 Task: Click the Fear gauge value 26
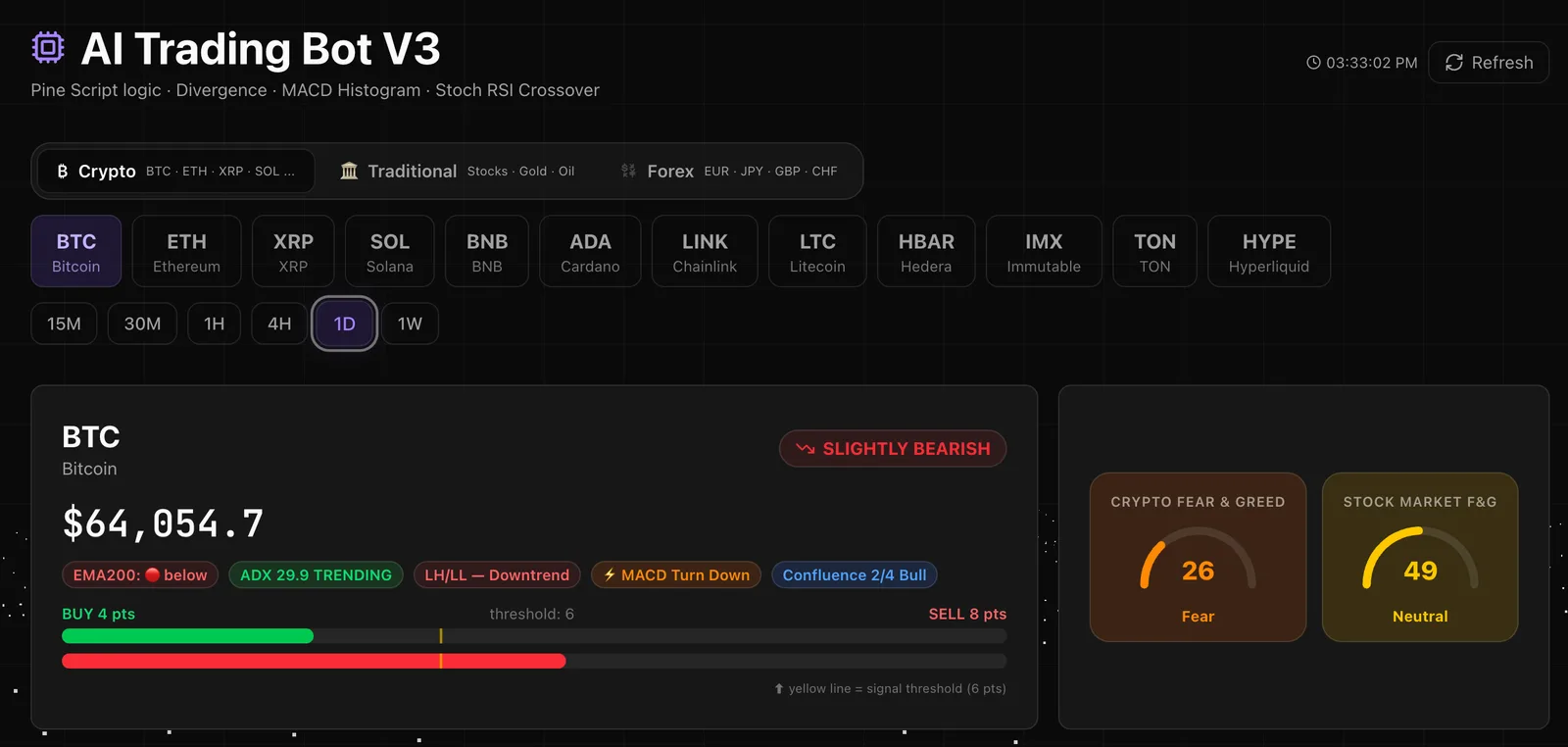coord(1198,571)
